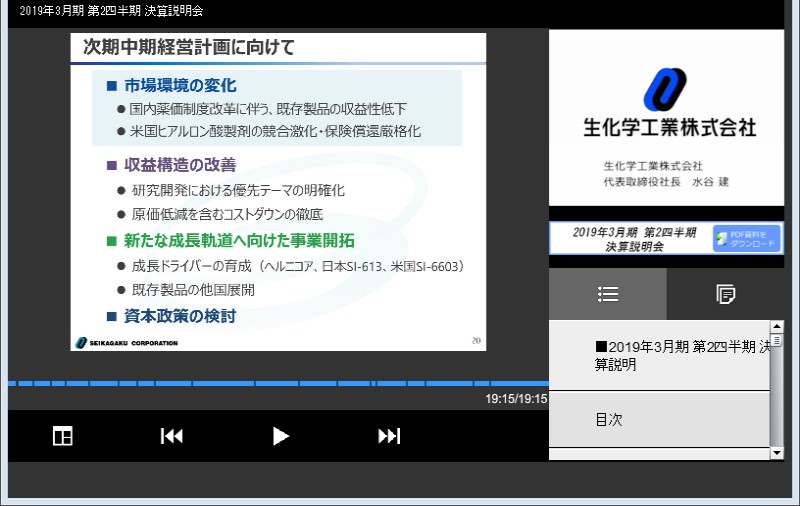Skip to the previous chapter

(x=171, y=436)
